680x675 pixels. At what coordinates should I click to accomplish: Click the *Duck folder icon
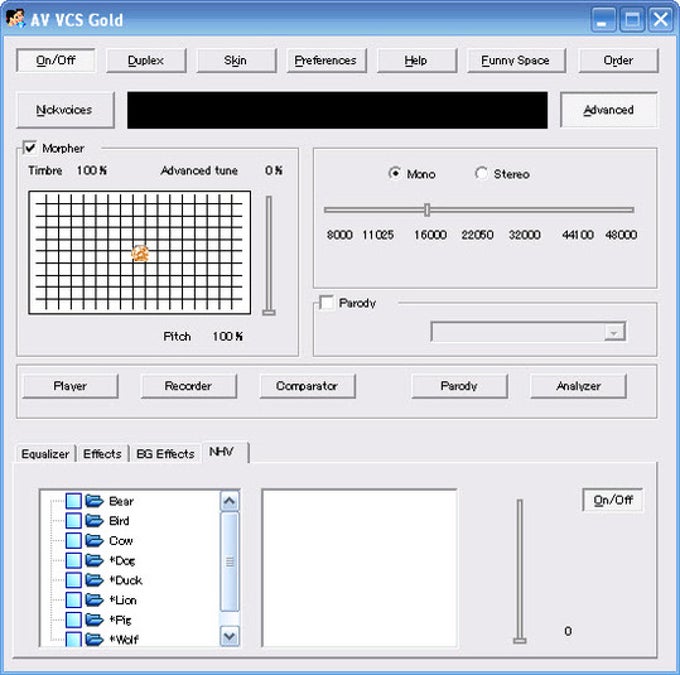(x=94, y=580)
